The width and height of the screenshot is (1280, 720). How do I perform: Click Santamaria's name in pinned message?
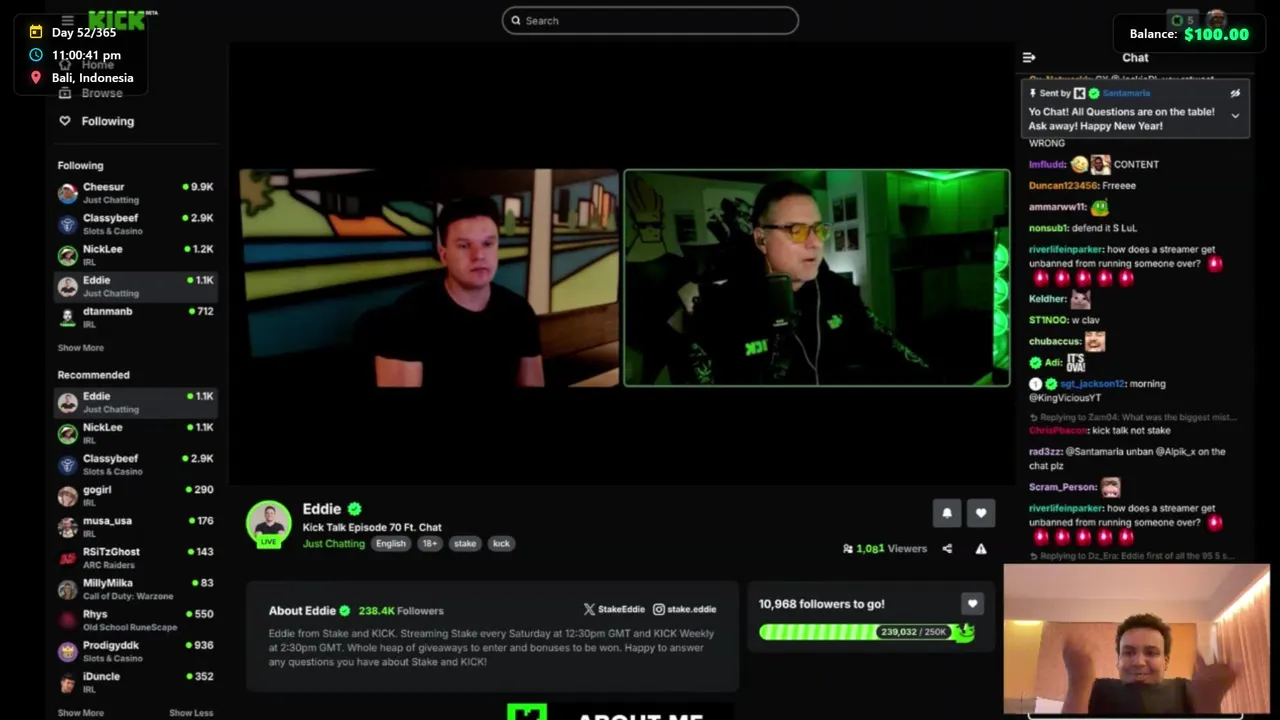(x=1126, y=93)
